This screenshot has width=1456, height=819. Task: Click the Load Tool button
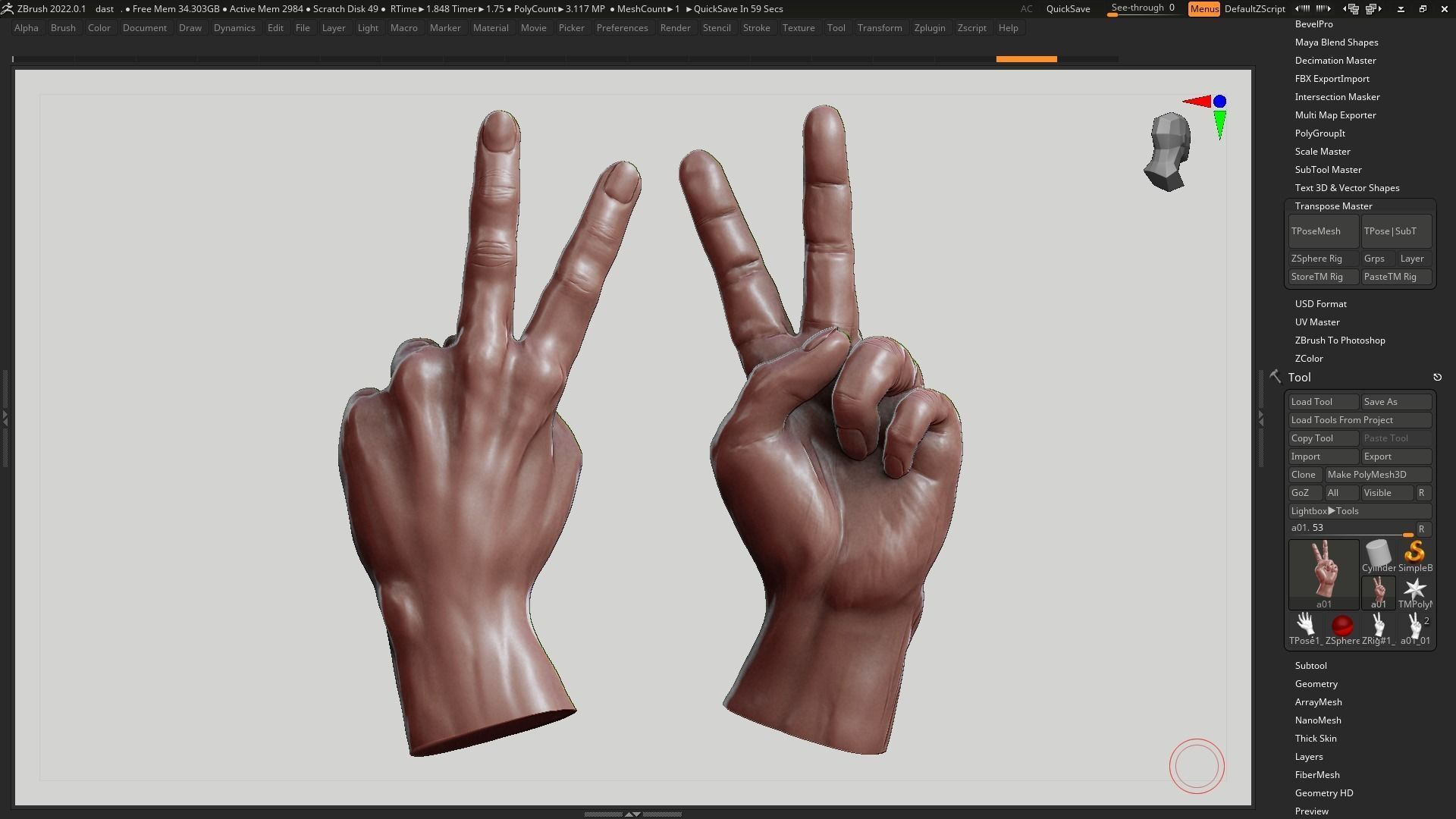(1323, 402)
